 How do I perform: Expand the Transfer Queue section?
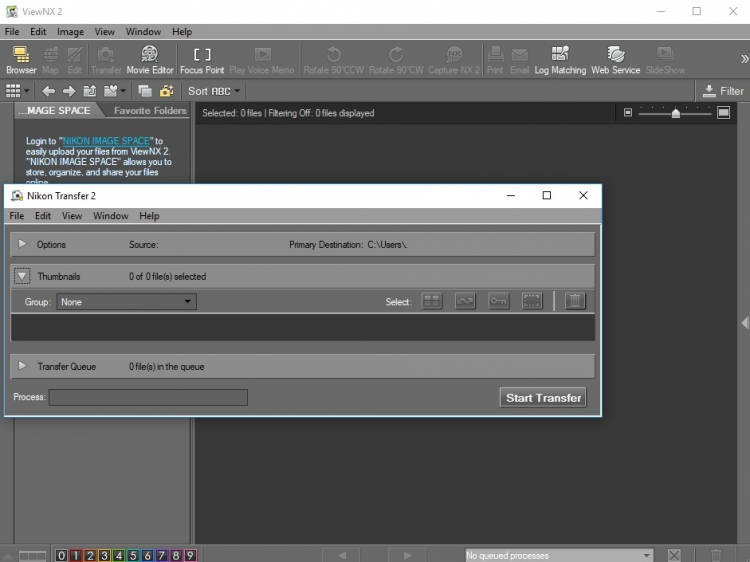(22, 366)
